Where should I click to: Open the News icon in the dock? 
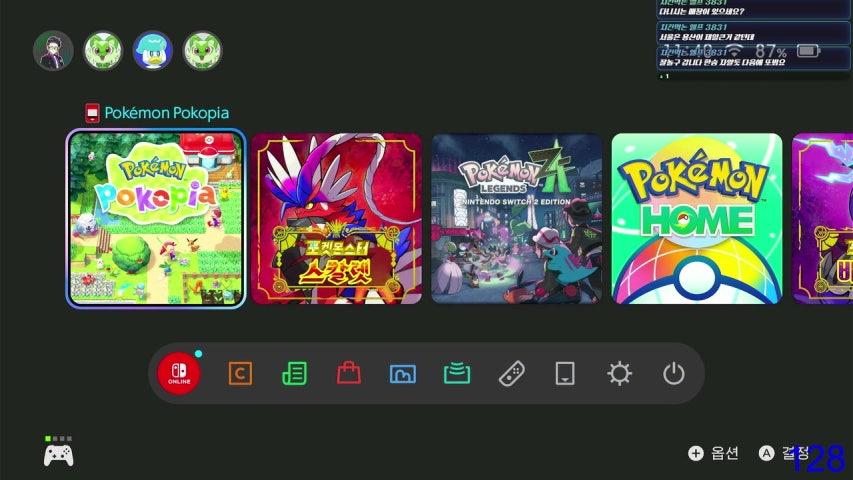[294, 373]
